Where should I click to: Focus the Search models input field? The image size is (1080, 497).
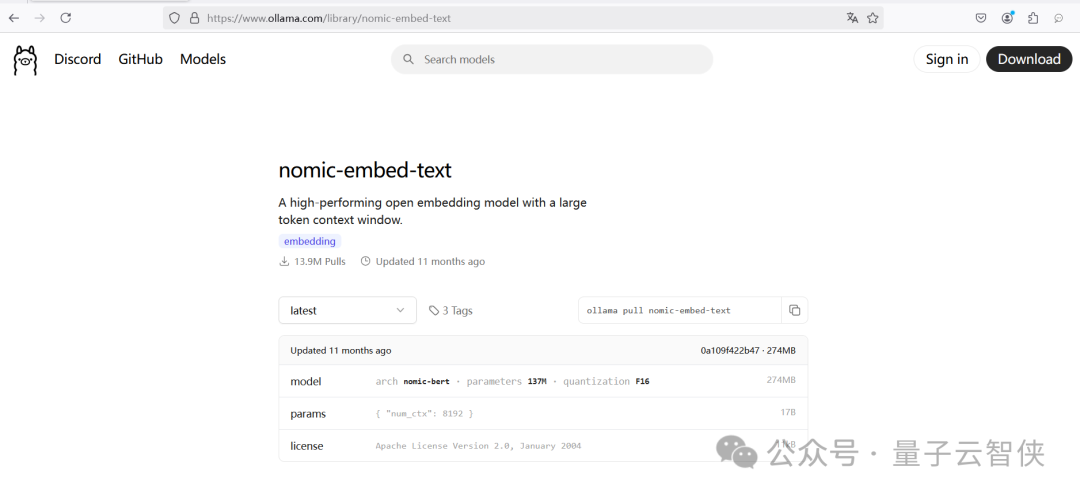click(552, 59)
